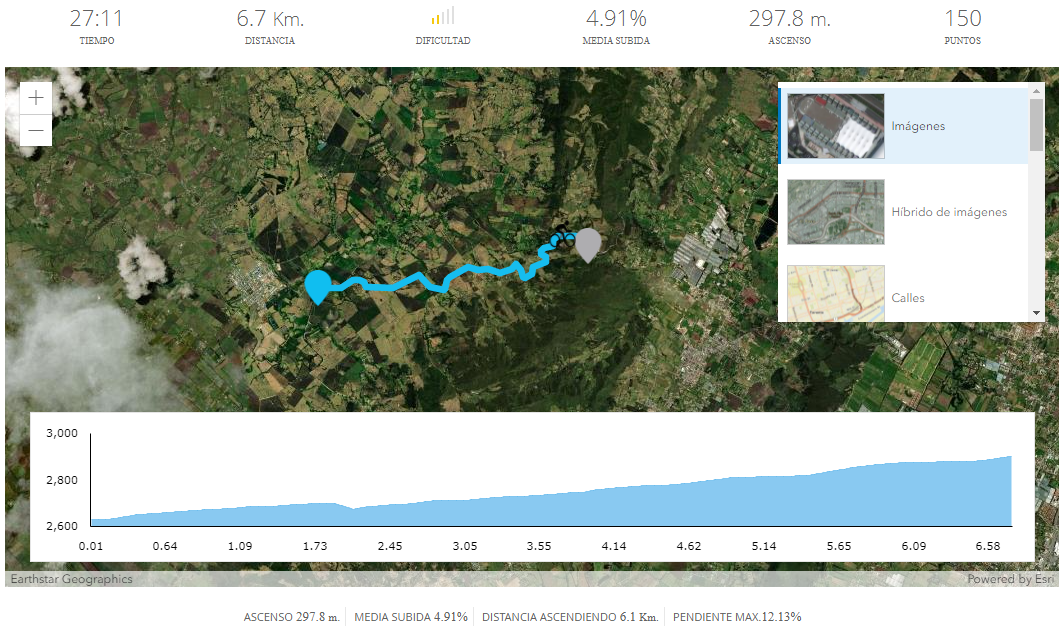1063x629 pixels.
Task: Click the difficulty signal bars icon
Action: (x=443, y=16)
